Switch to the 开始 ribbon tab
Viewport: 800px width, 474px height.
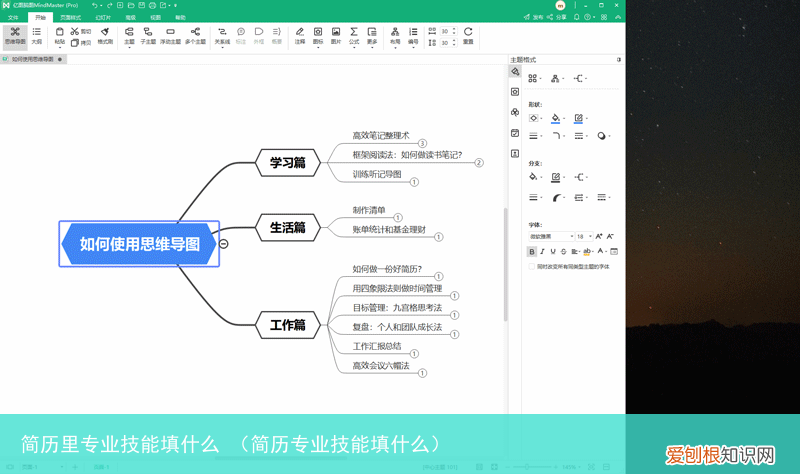pos(40,17)
